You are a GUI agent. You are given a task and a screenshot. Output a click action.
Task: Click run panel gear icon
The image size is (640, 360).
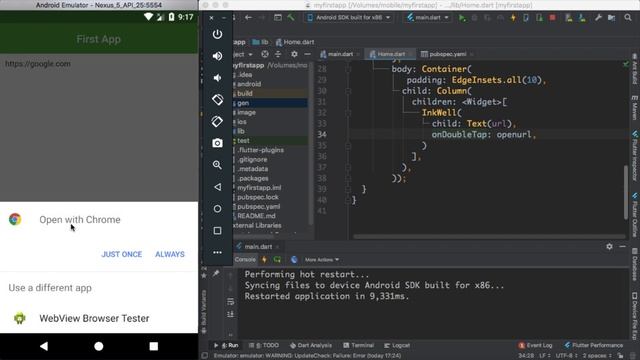pyautogui.click(x=609, y=247)
